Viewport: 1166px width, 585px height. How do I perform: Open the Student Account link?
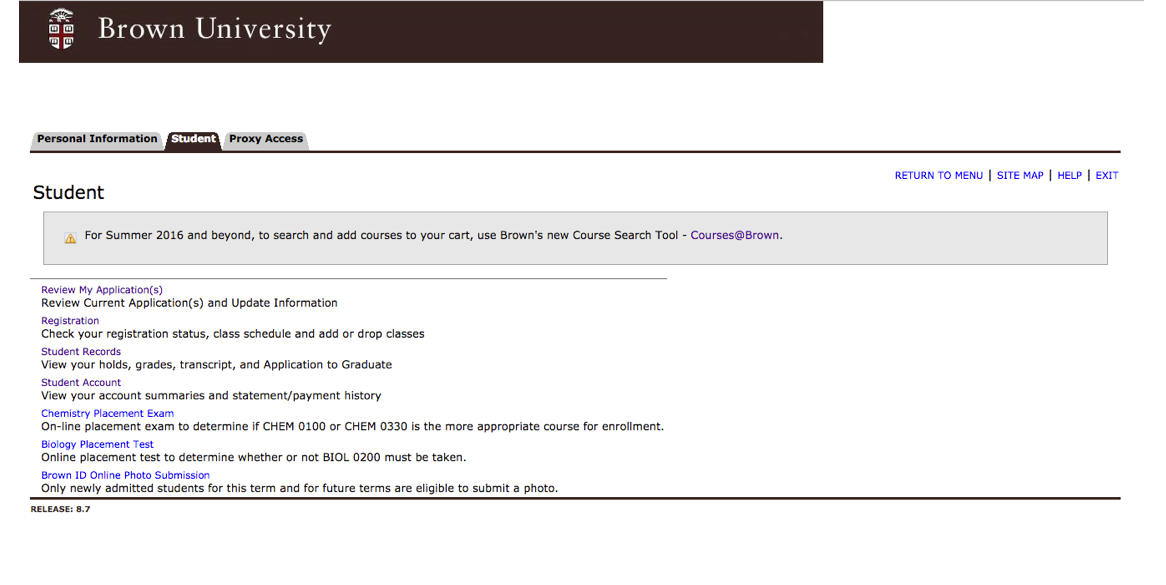point(81,383)
